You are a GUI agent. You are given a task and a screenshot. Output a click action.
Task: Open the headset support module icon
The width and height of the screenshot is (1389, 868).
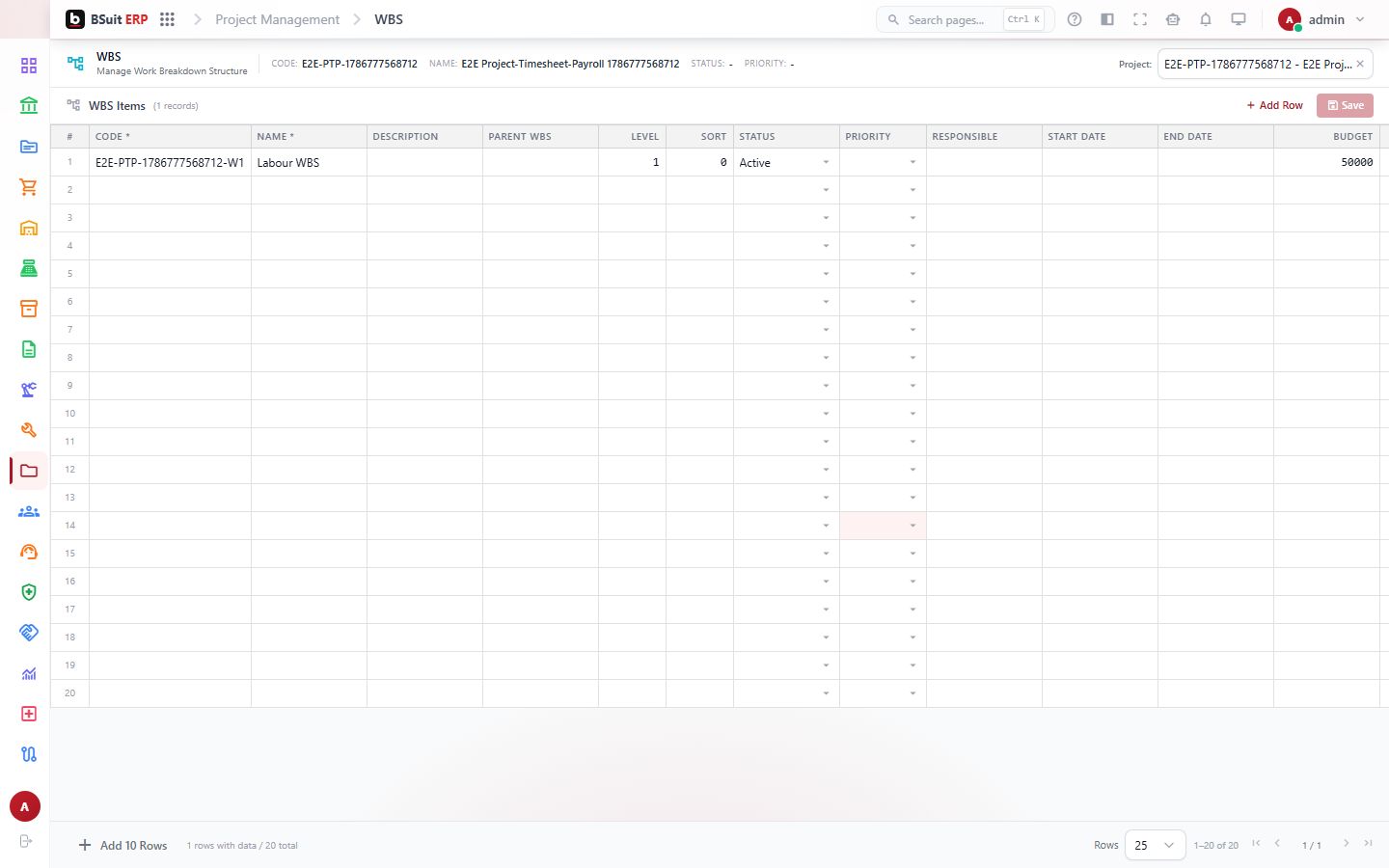(x=29, y=552)
